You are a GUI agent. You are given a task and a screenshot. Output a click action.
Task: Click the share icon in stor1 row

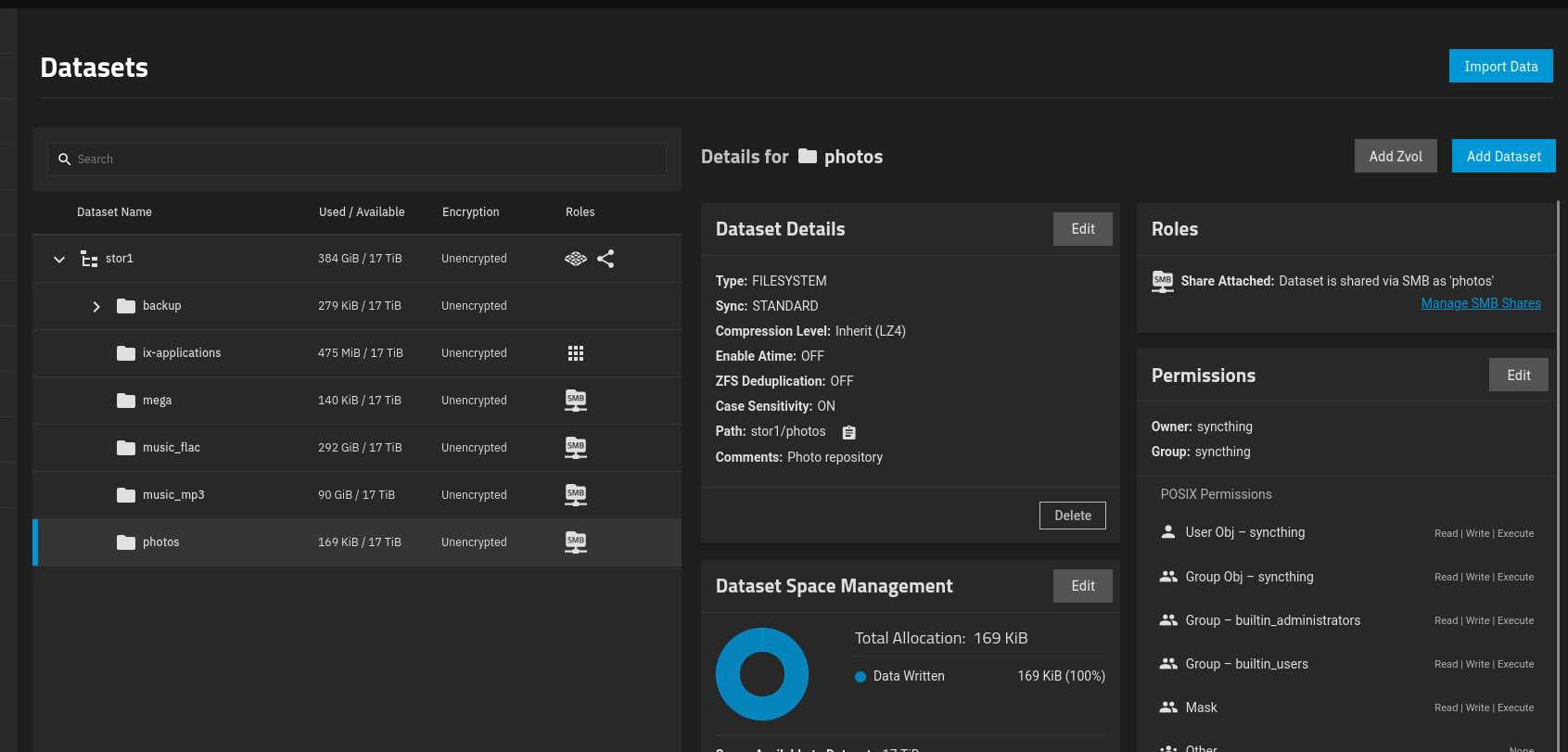pos(606,259)
